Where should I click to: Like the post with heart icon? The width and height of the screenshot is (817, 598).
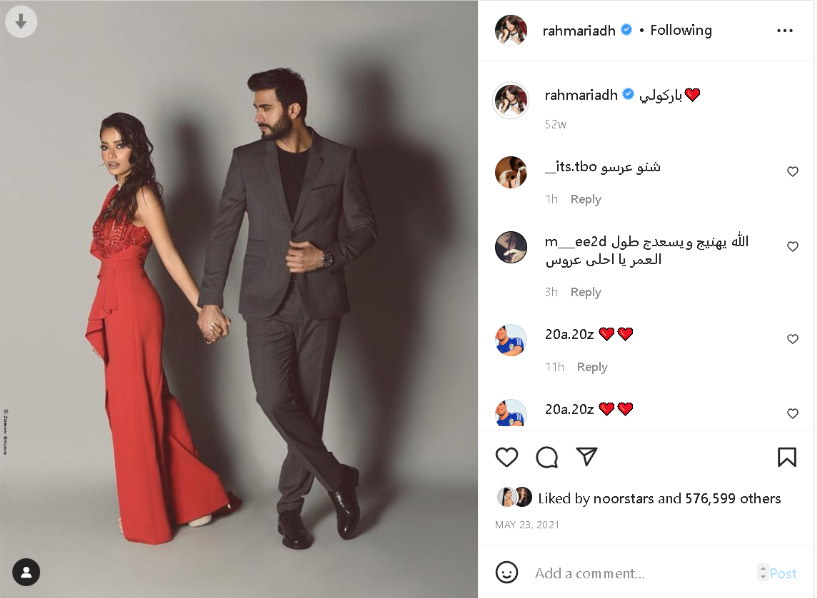point(506,457)
